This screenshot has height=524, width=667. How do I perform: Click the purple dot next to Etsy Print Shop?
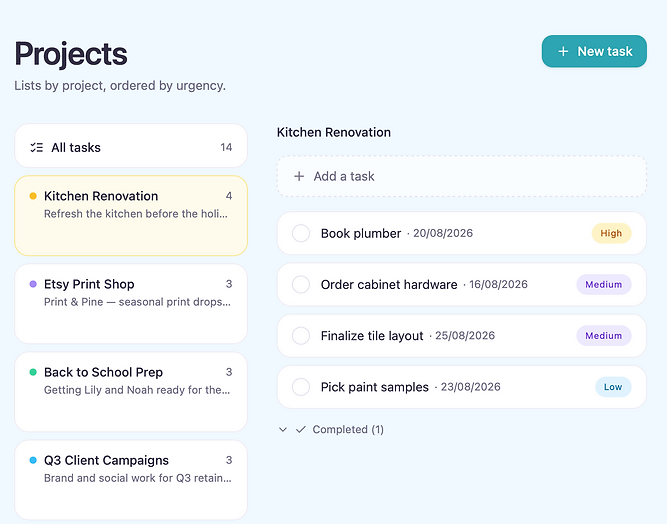pyautogui.click(x=33, y=284)
